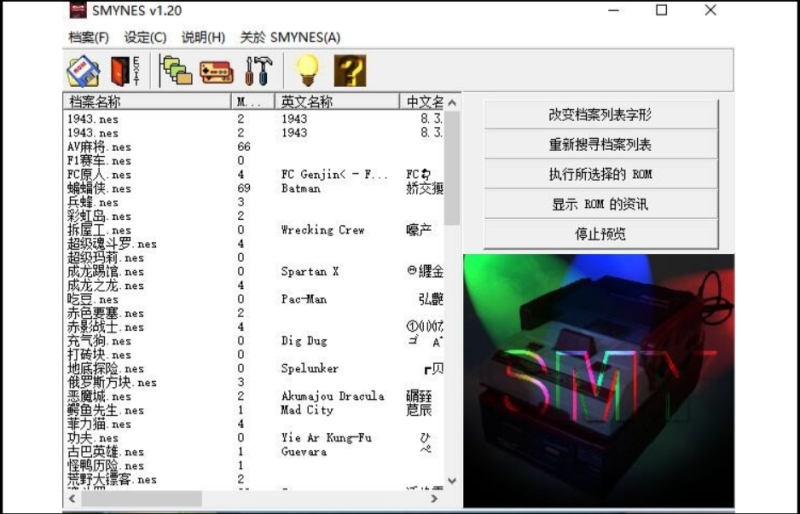Select AV麻将.nes in the list
Screen dimensions: 800x514
coord(99,147)
